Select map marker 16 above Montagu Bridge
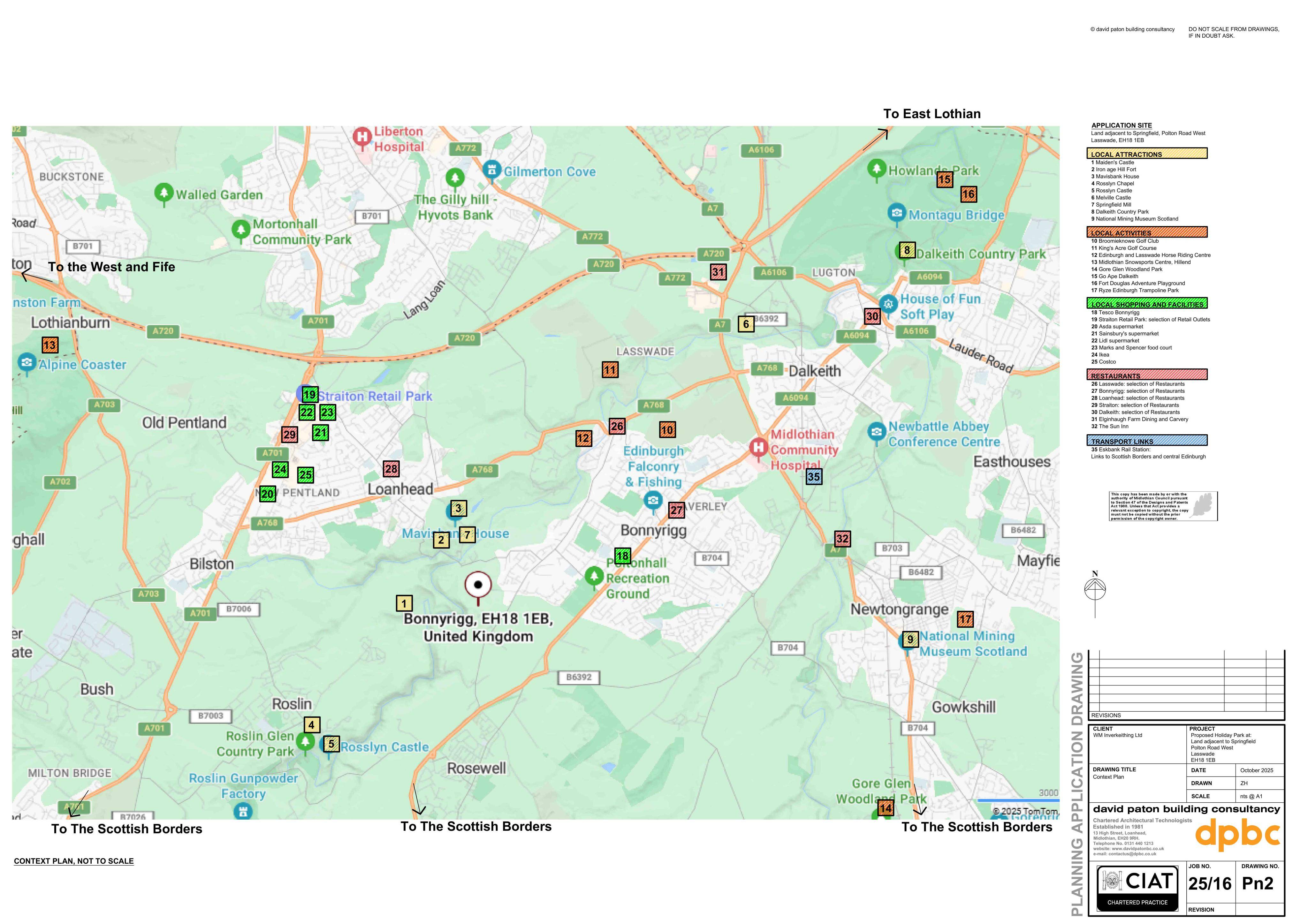 pos(969,194)
